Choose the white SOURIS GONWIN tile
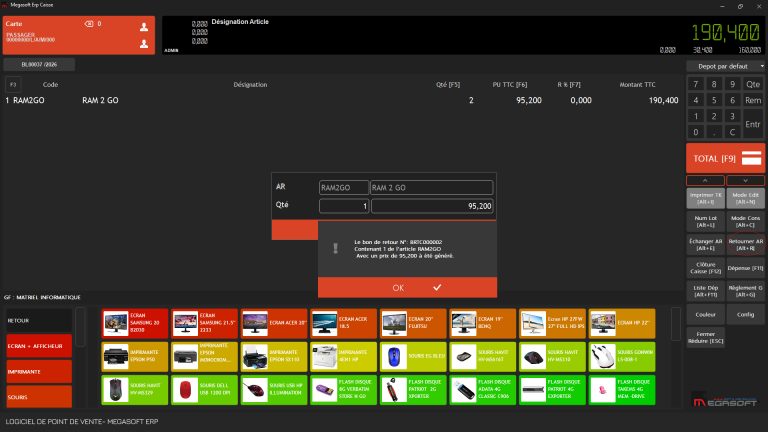Viewport: 768px width, 432px height. click(x=622, y=357)
